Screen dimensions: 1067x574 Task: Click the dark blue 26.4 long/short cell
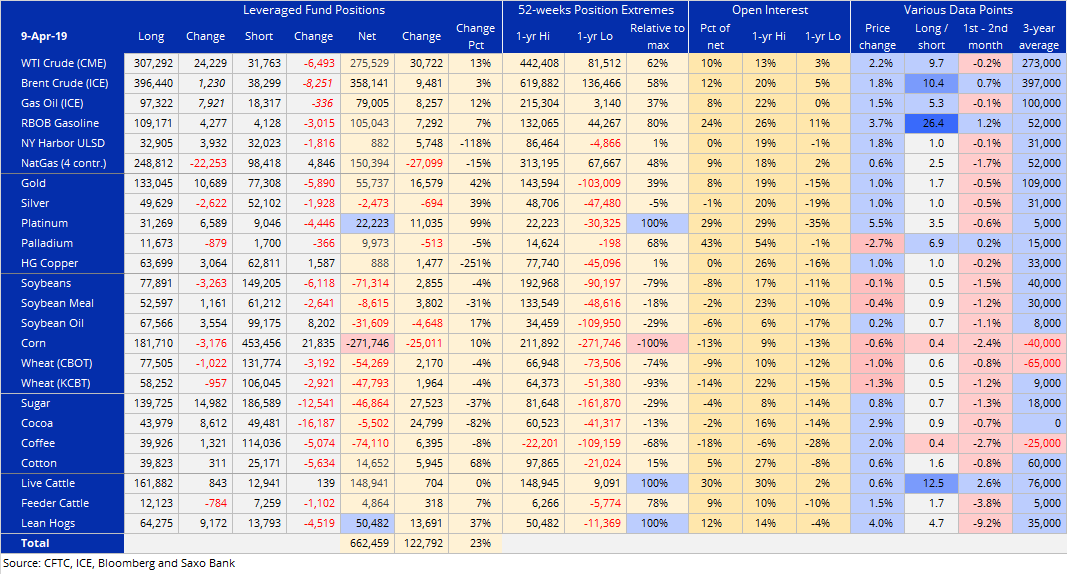pos(931,123)
